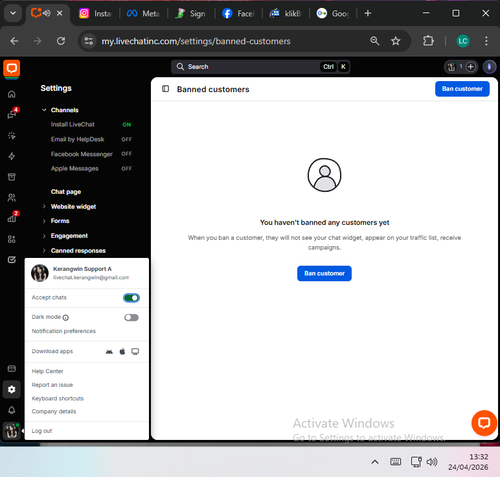
Task: Switch to the Facebook browser tab
Action: (238, 14)
